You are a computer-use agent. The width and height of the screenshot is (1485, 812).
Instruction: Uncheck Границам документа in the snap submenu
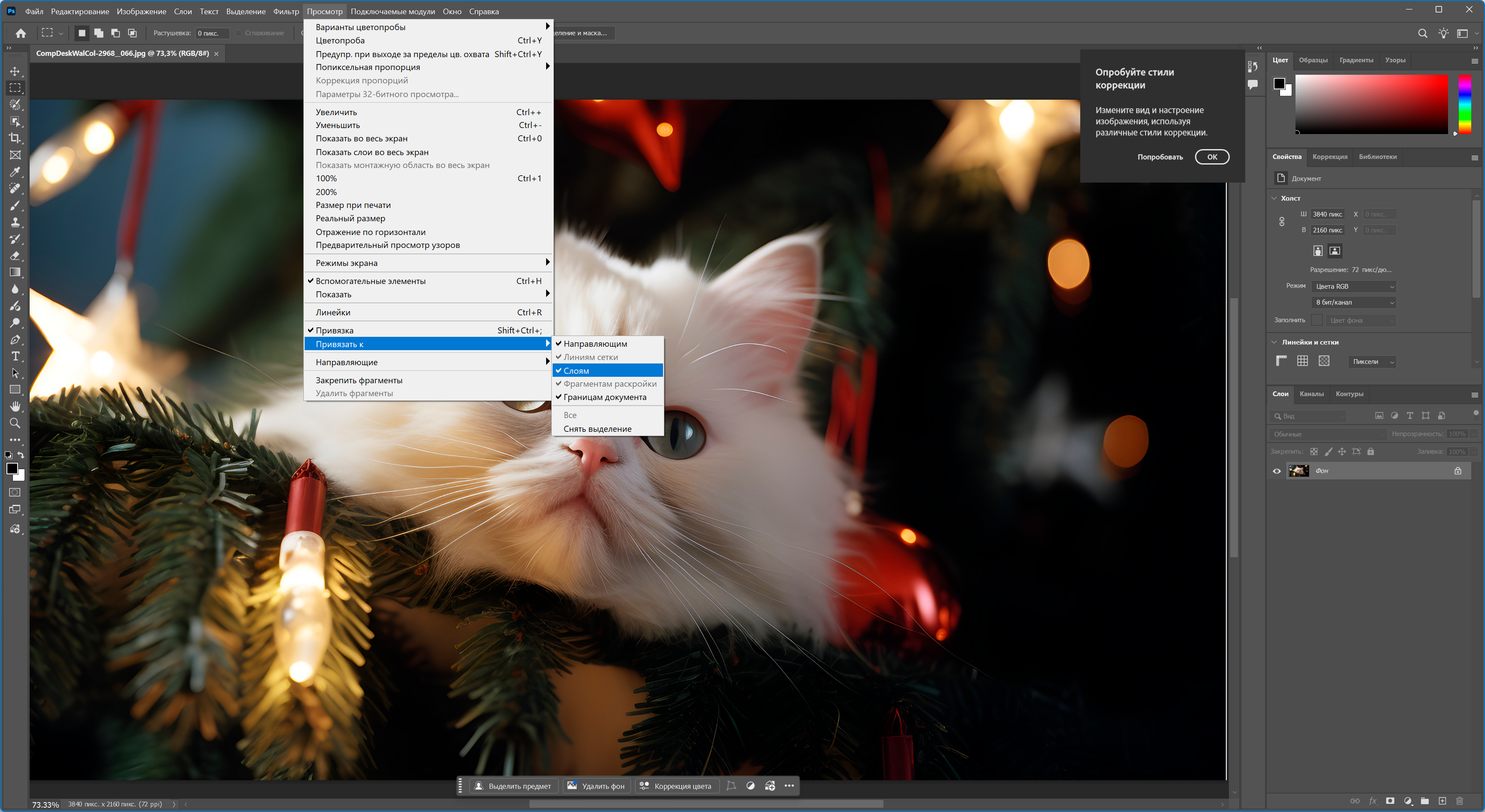605,397
